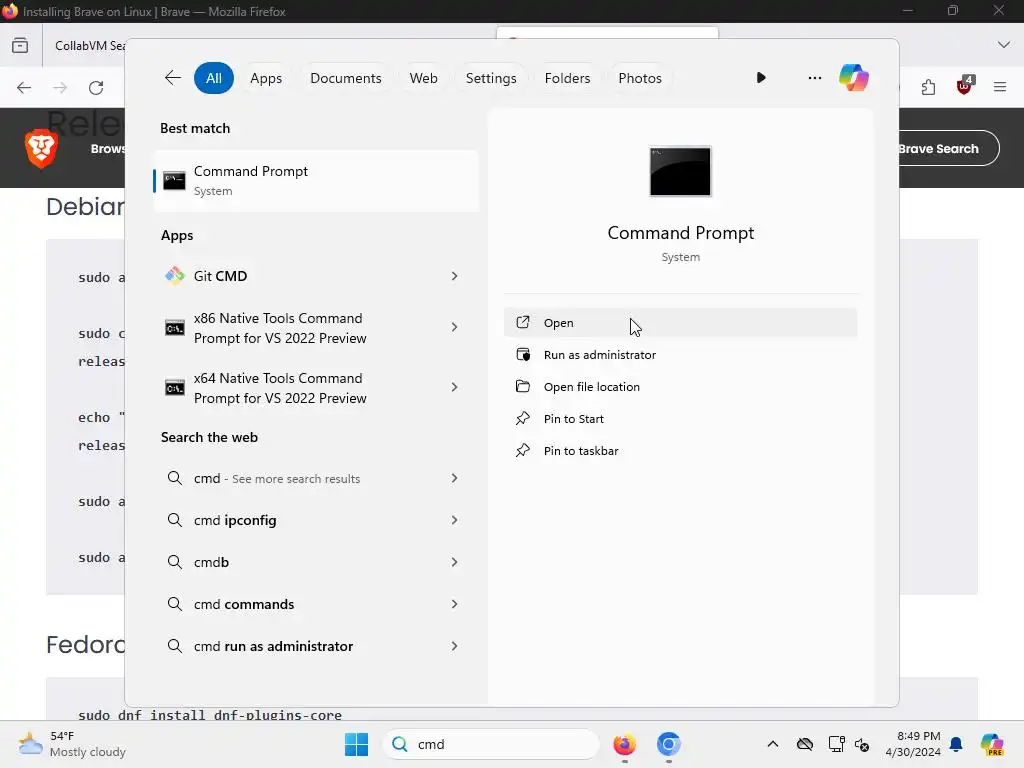This screenshot has width=1024, height=768.
Task: Click the Open arrow-box icon
Action: (523, 322)
